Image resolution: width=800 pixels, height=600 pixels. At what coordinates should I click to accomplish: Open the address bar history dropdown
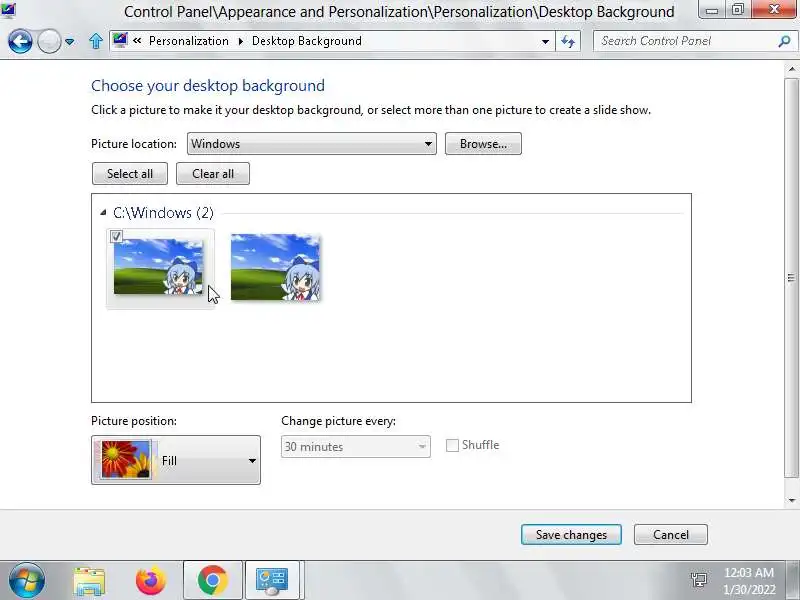545,41
